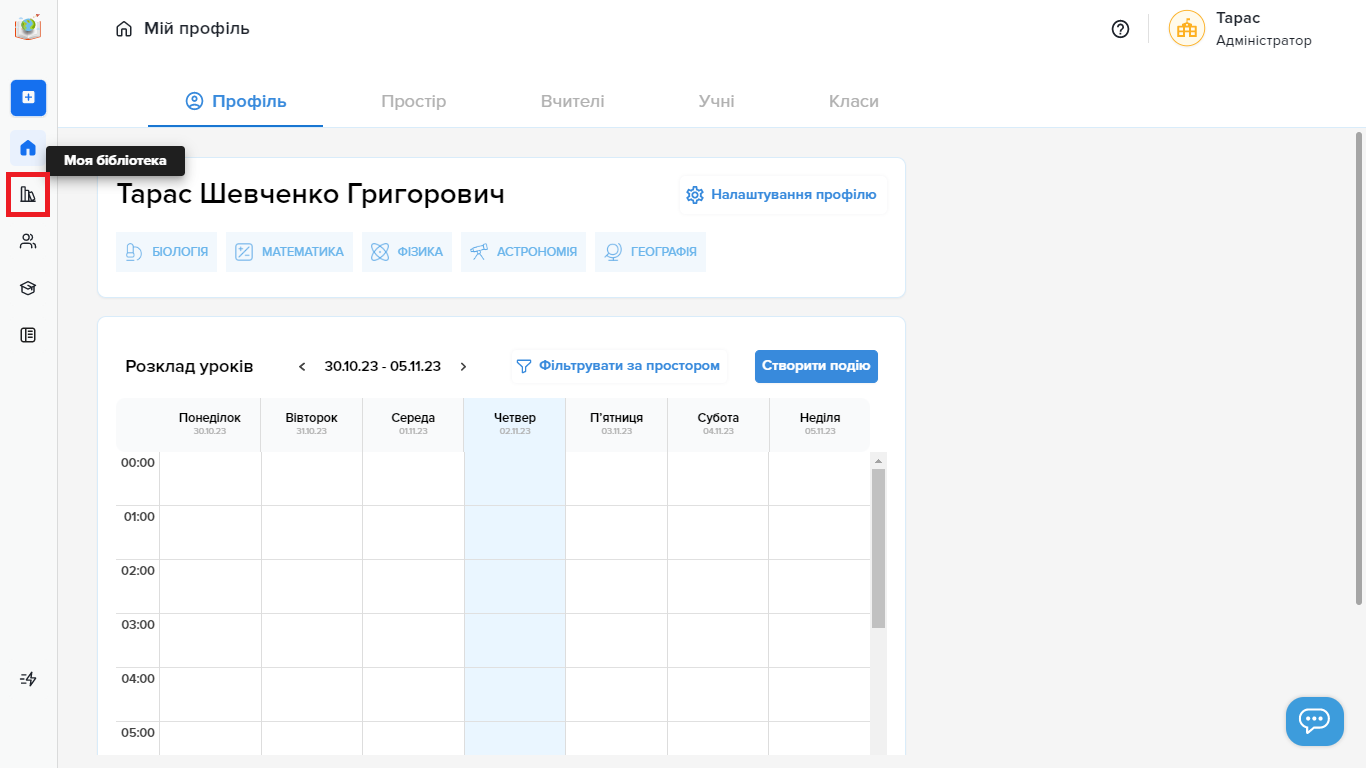Open Тарас Адміністратор account menu
Viewport: 1366px width, 768px height.
(1240, 29)
